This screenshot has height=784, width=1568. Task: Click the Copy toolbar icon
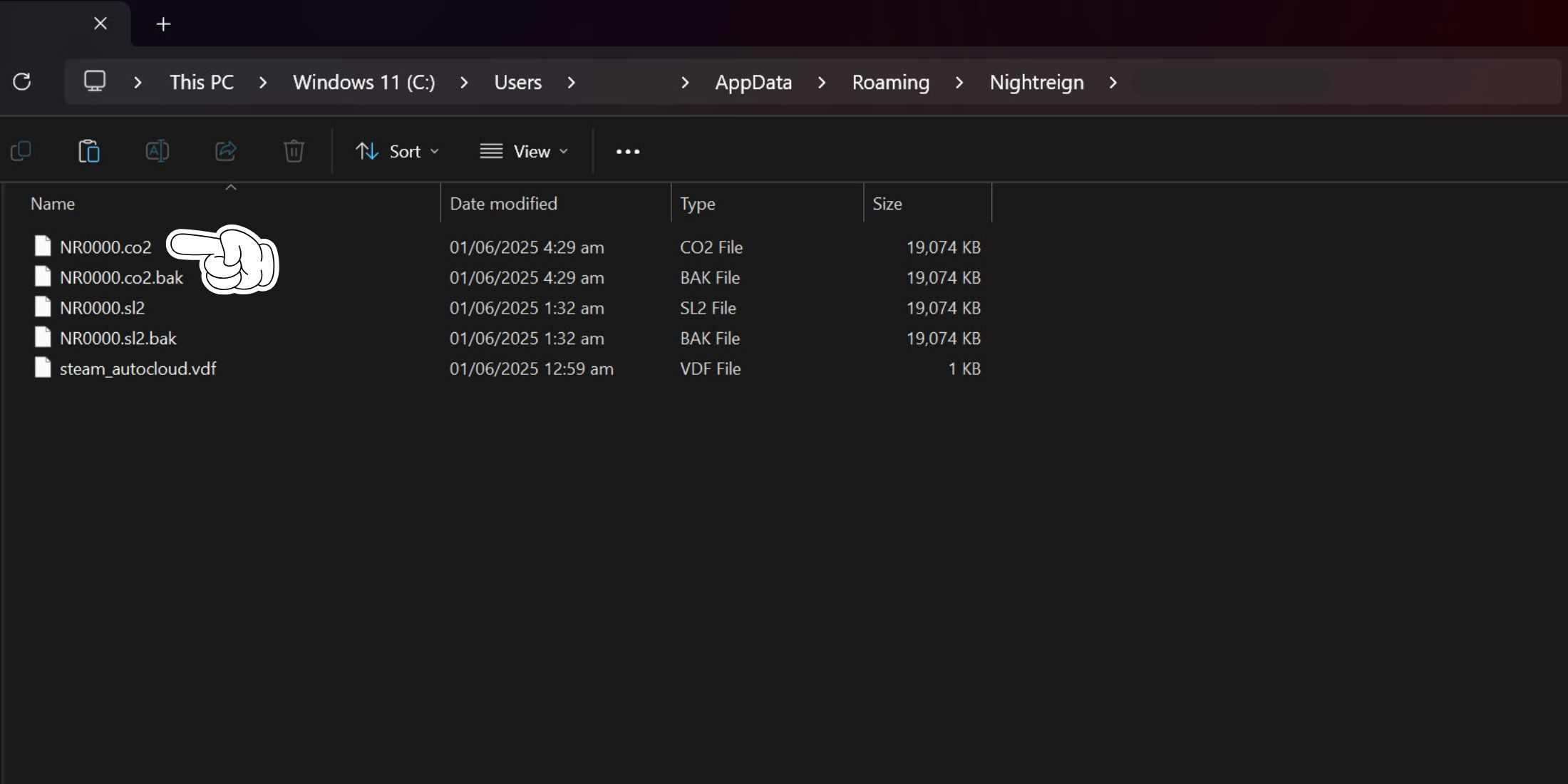[21, 151]
